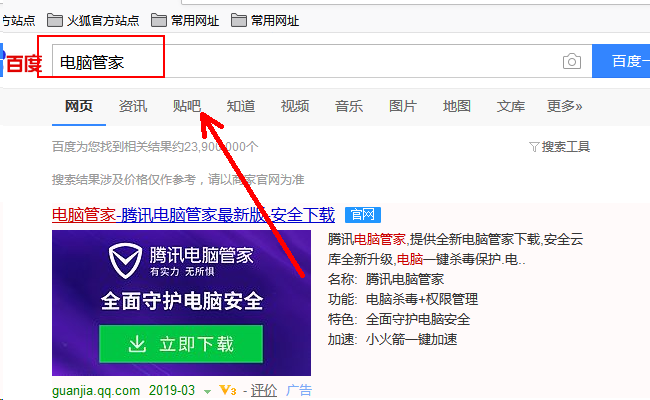650x400 pixels.
Task: Open the 电脑管家-腾讯电脑管家最新版 result link
Action: 193,215
